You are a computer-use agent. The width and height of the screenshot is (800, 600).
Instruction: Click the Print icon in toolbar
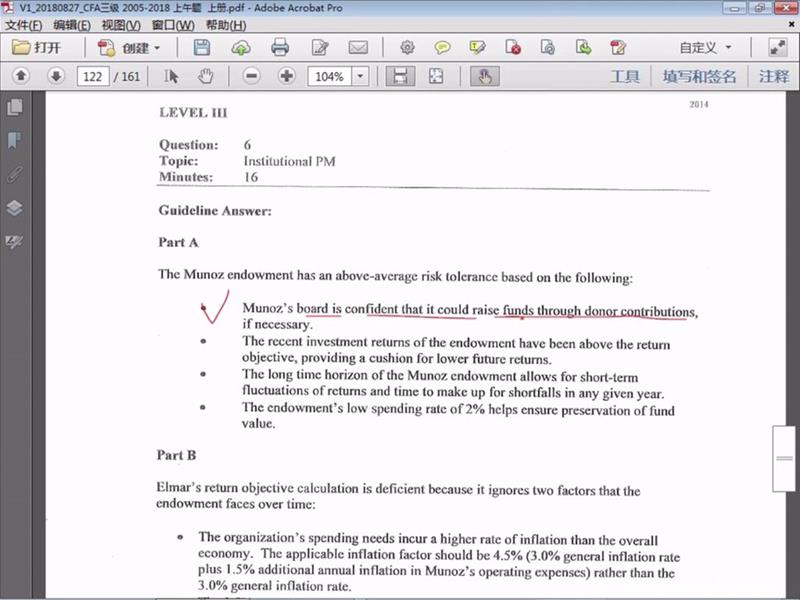click(x=280, y=47)
